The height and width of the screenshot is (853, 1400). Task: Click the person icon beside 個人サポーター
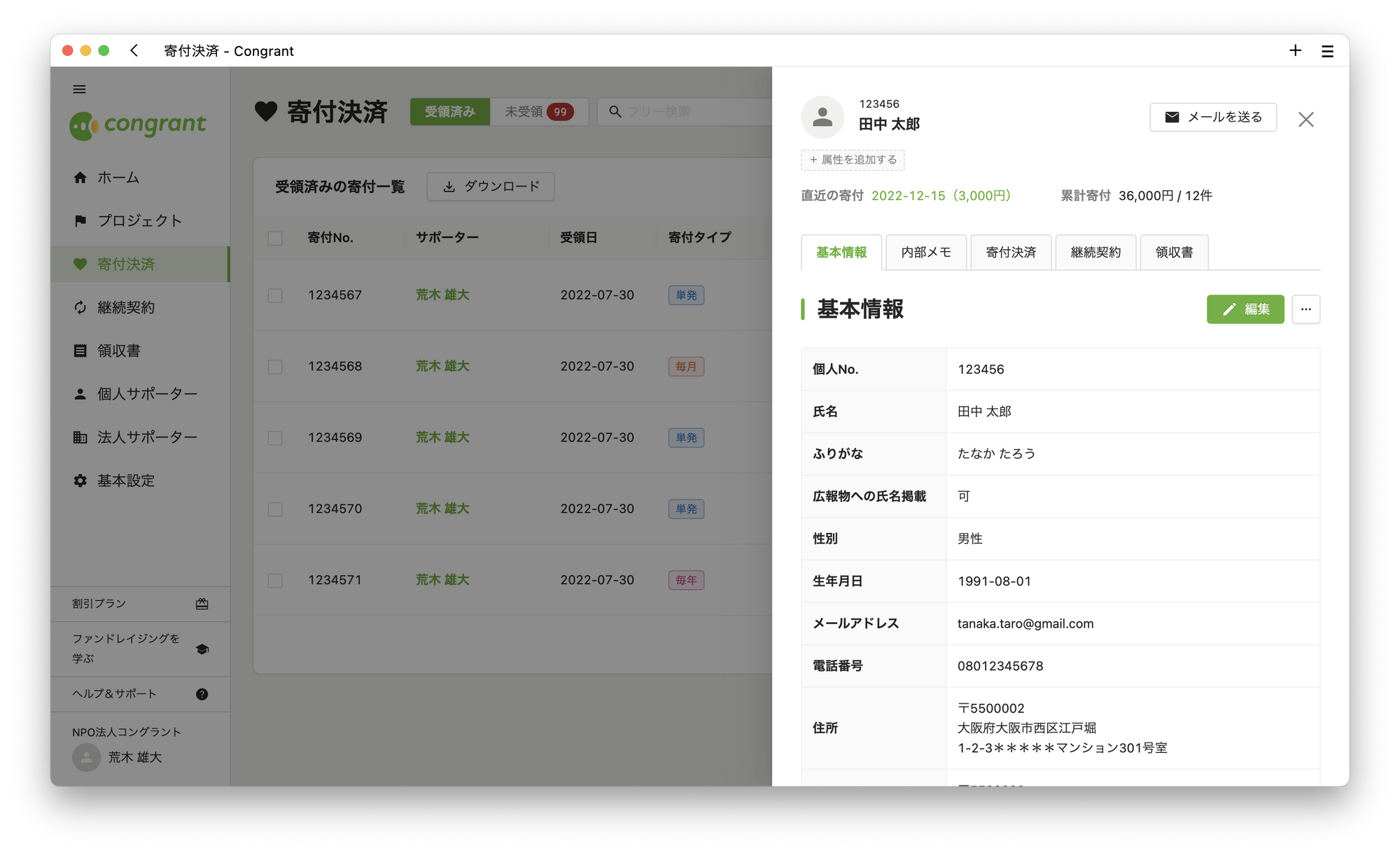click(80, 394)
